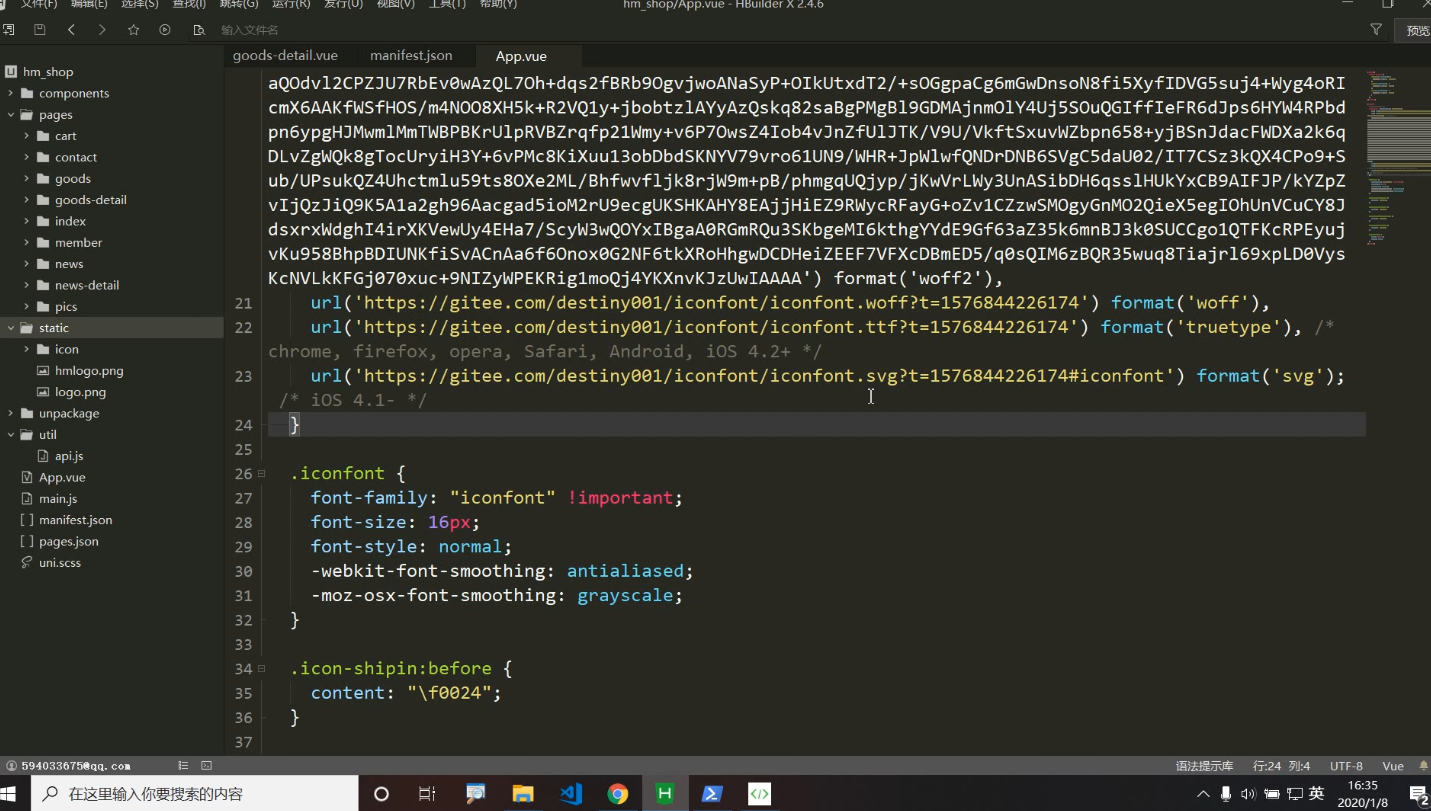This screenshot has height=811, width=1431.
Task: Open the 跳转(G) menu
Action: pyautogui.click(x=238, y=4)
